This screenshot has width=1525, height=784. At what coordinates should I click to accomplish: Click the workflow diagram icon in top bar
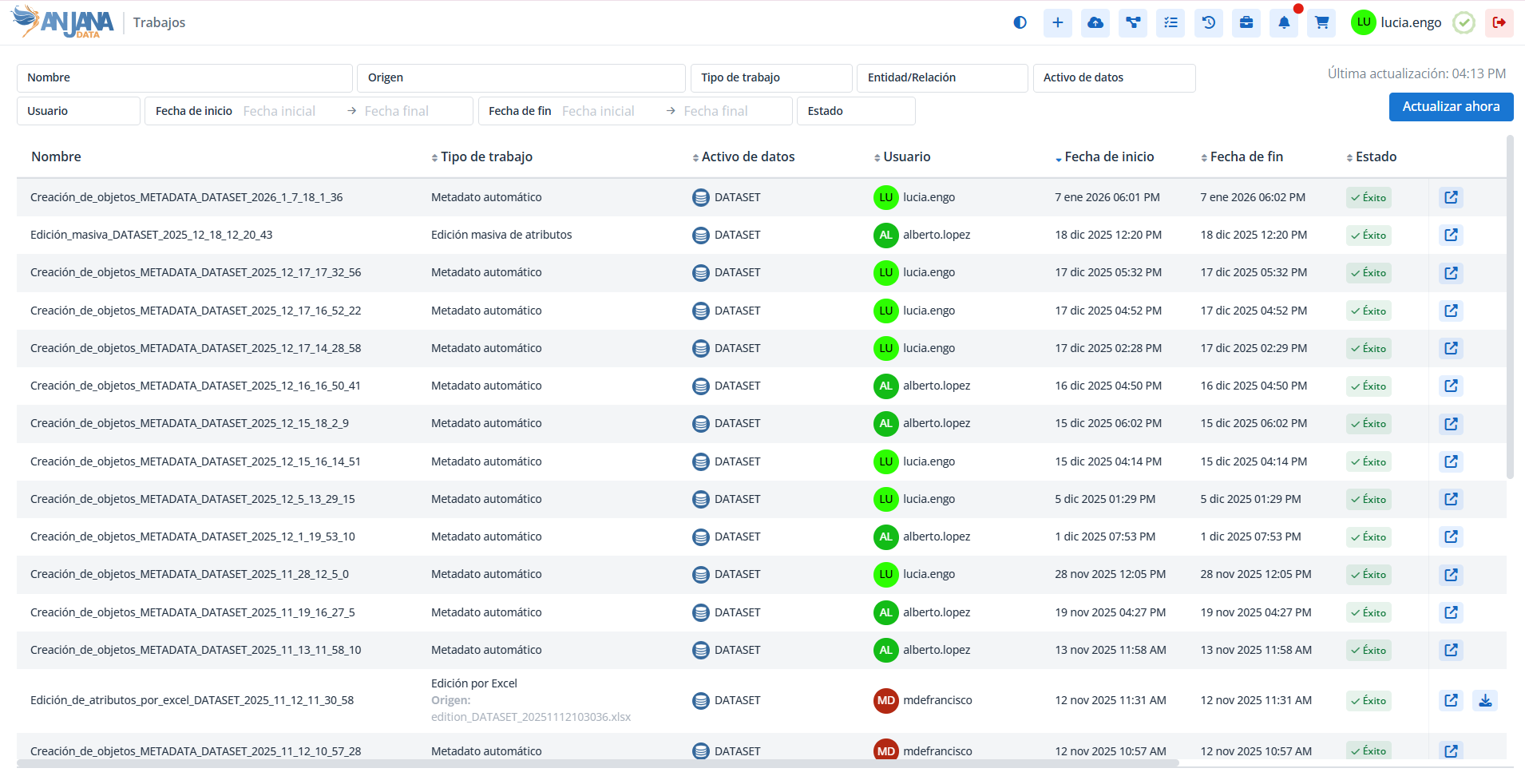click(1133, 22)
